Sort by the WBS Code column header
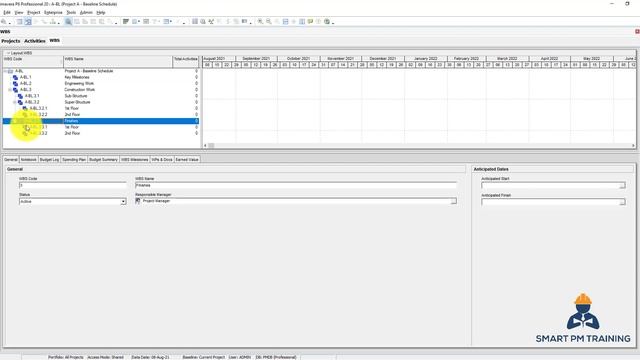This screenshot has width=640, height=360. point(33,62)
